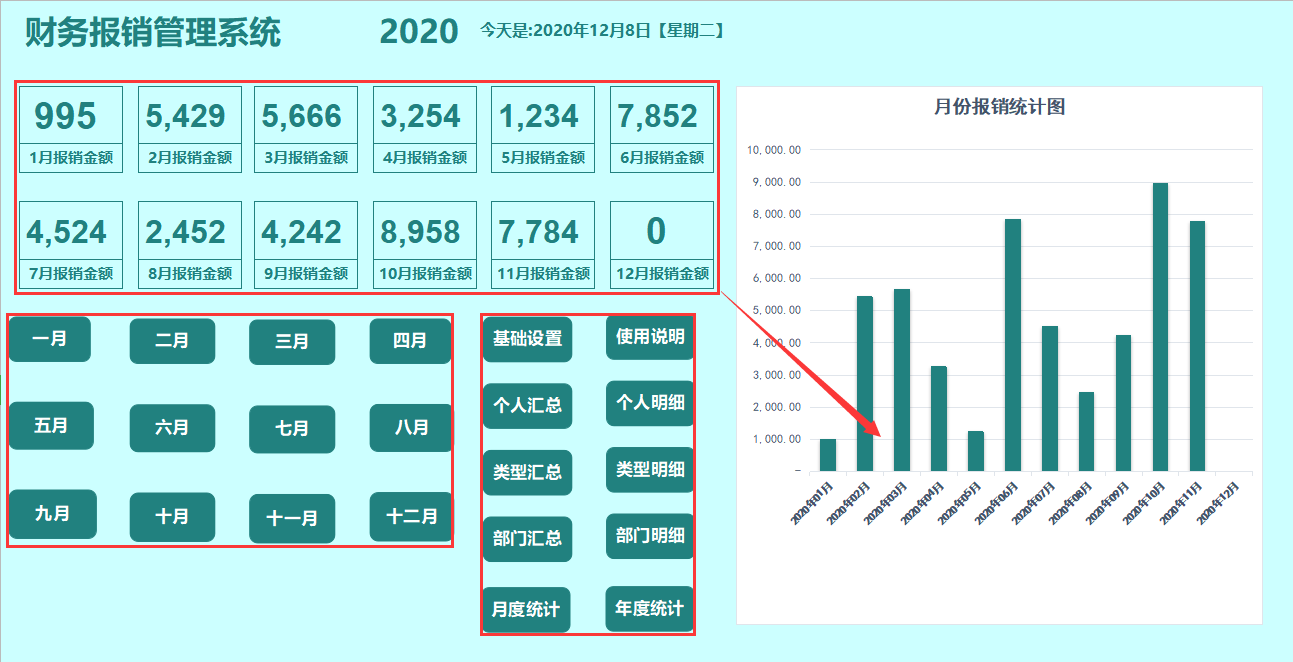1293x662 pixels.
Task: View the 个人明细 details
Action: pyautogui.click(x=650, y=403)
